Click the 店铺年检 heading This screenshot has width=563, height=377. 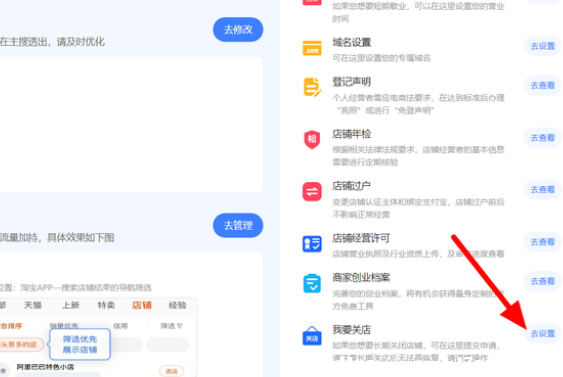coord(352,134)
